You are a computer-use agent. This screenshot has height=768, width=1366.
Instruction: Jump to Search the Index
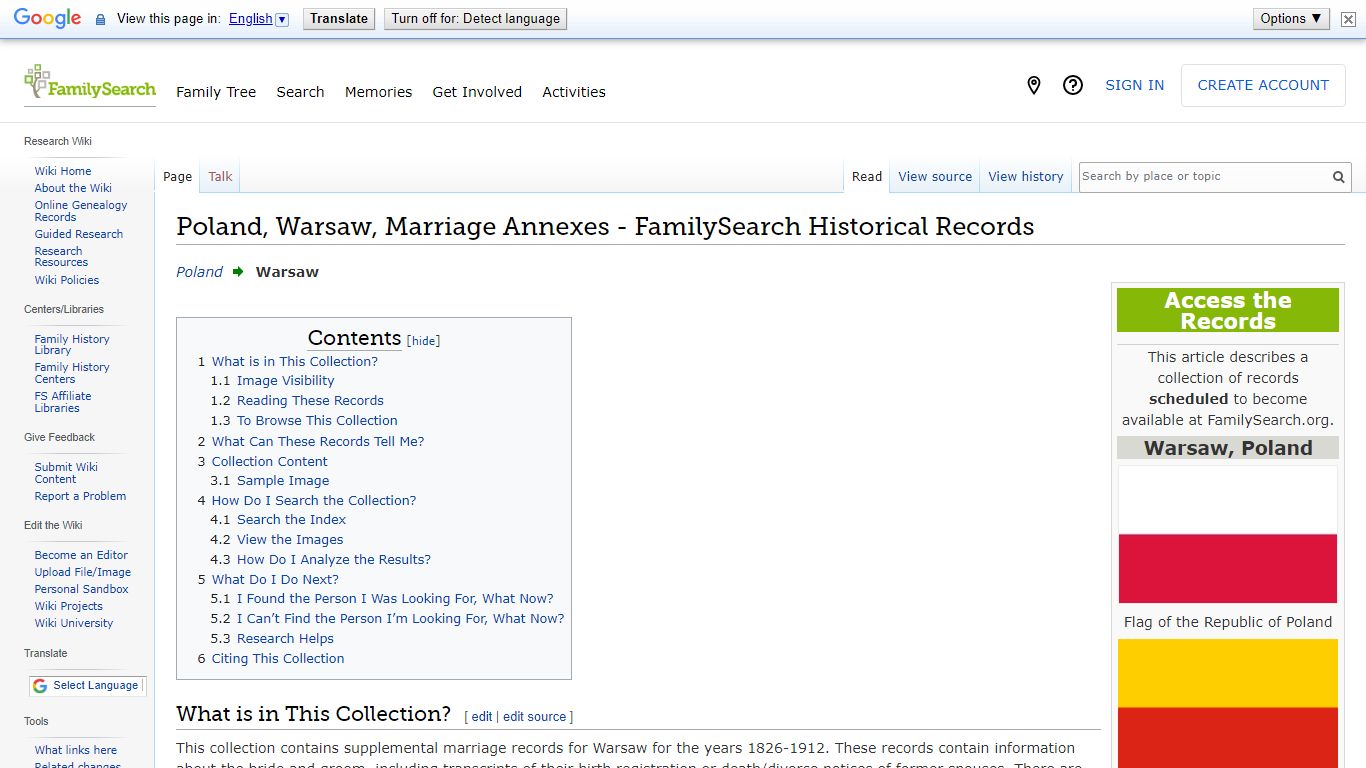[291, 520]
